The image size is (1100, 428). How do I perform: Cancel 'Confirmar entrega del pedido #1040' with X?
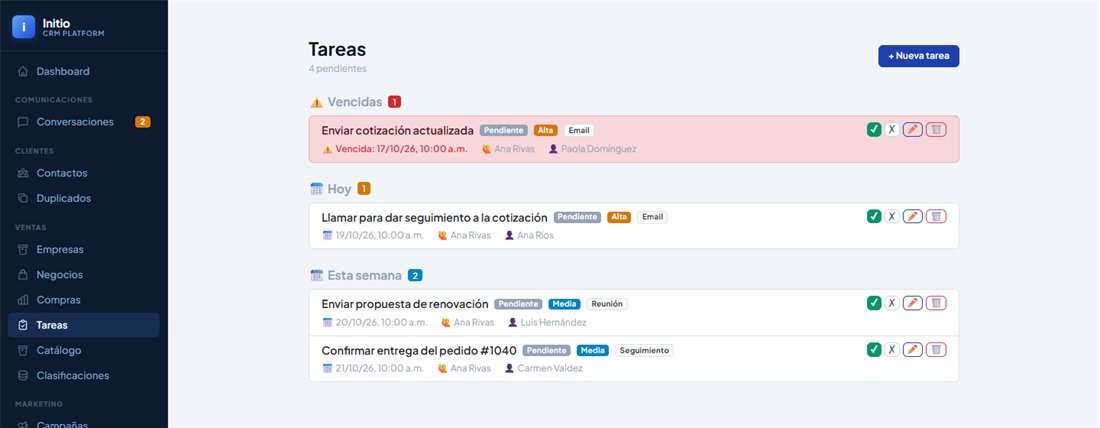[892, 349]
